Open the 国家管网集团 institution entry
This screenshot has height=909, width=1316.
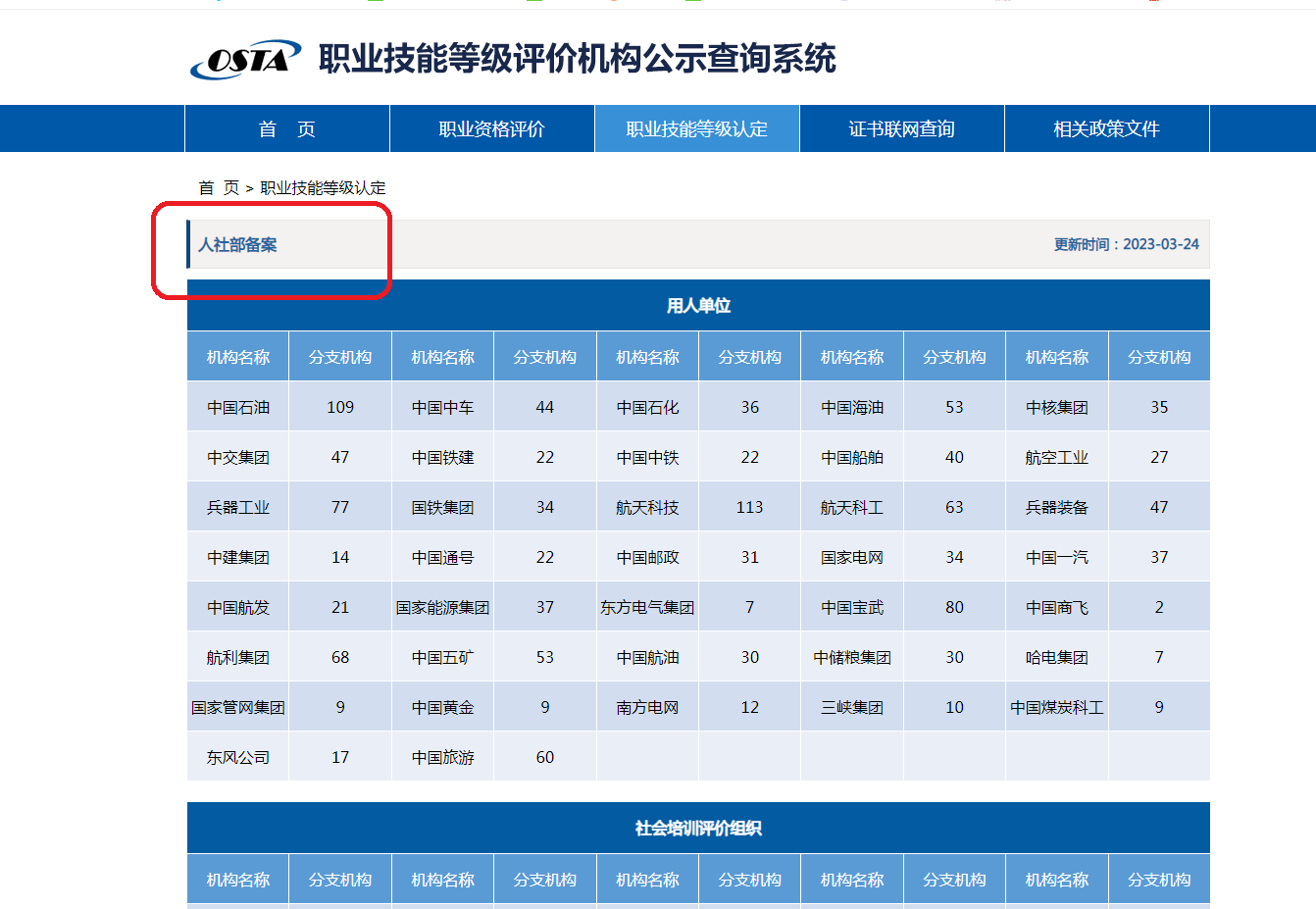click(x=238, y=707)
